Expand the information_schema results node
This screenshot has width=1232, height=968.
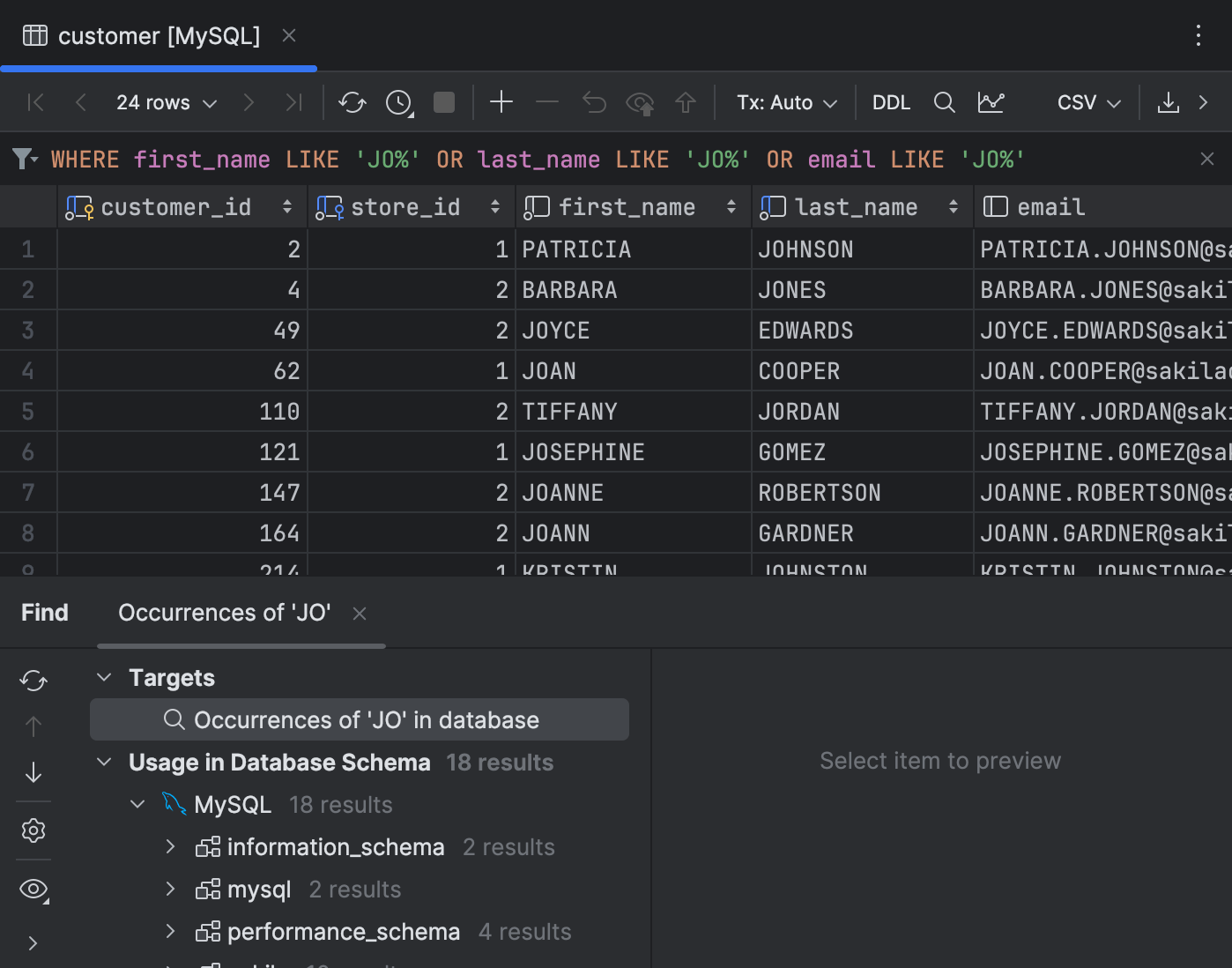pyautogui.click(x=170, y=846)
